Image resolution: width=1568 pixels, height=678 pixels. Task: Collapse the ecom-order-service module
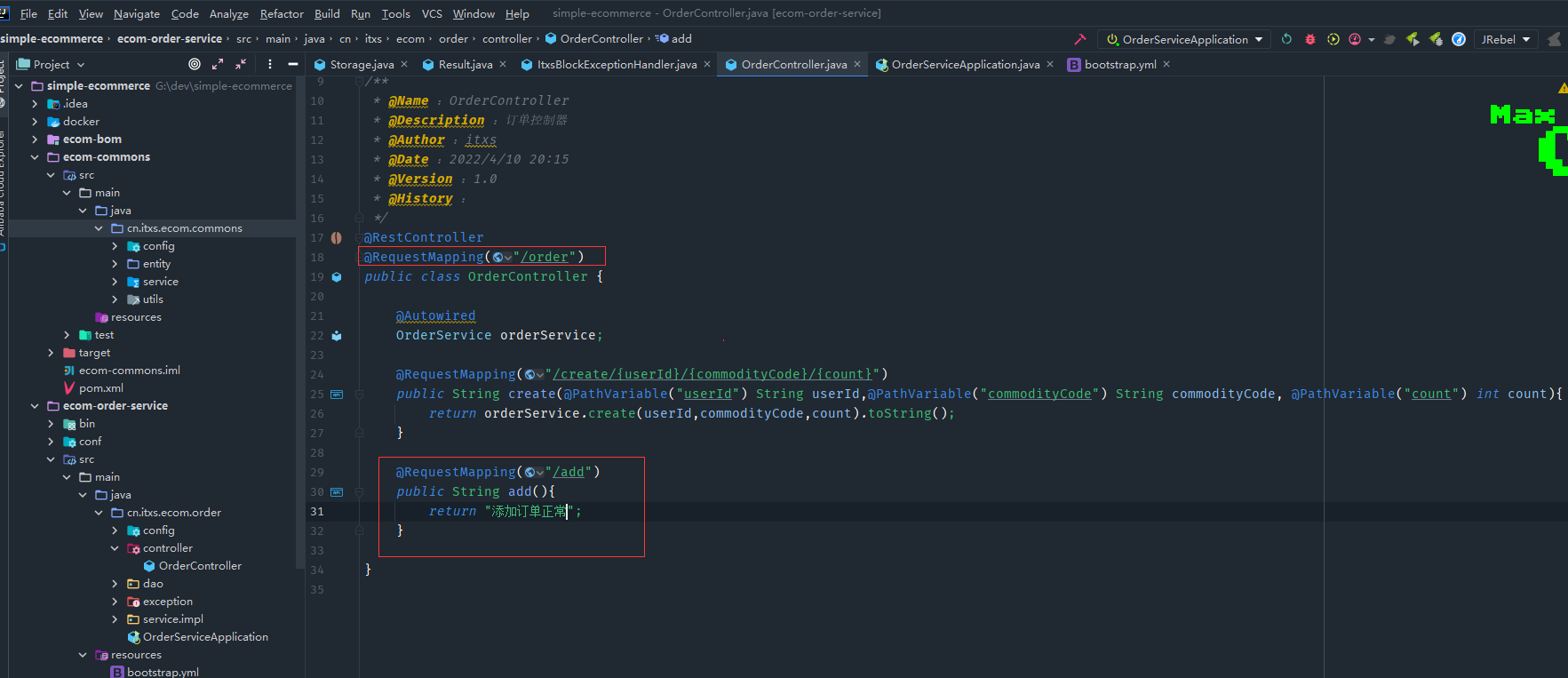(x=35, y=406)
